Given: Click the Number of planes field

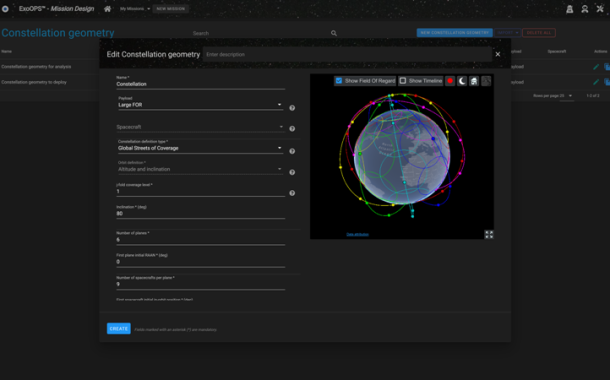Looking at the screenshot, I should [x=200, y=240].
